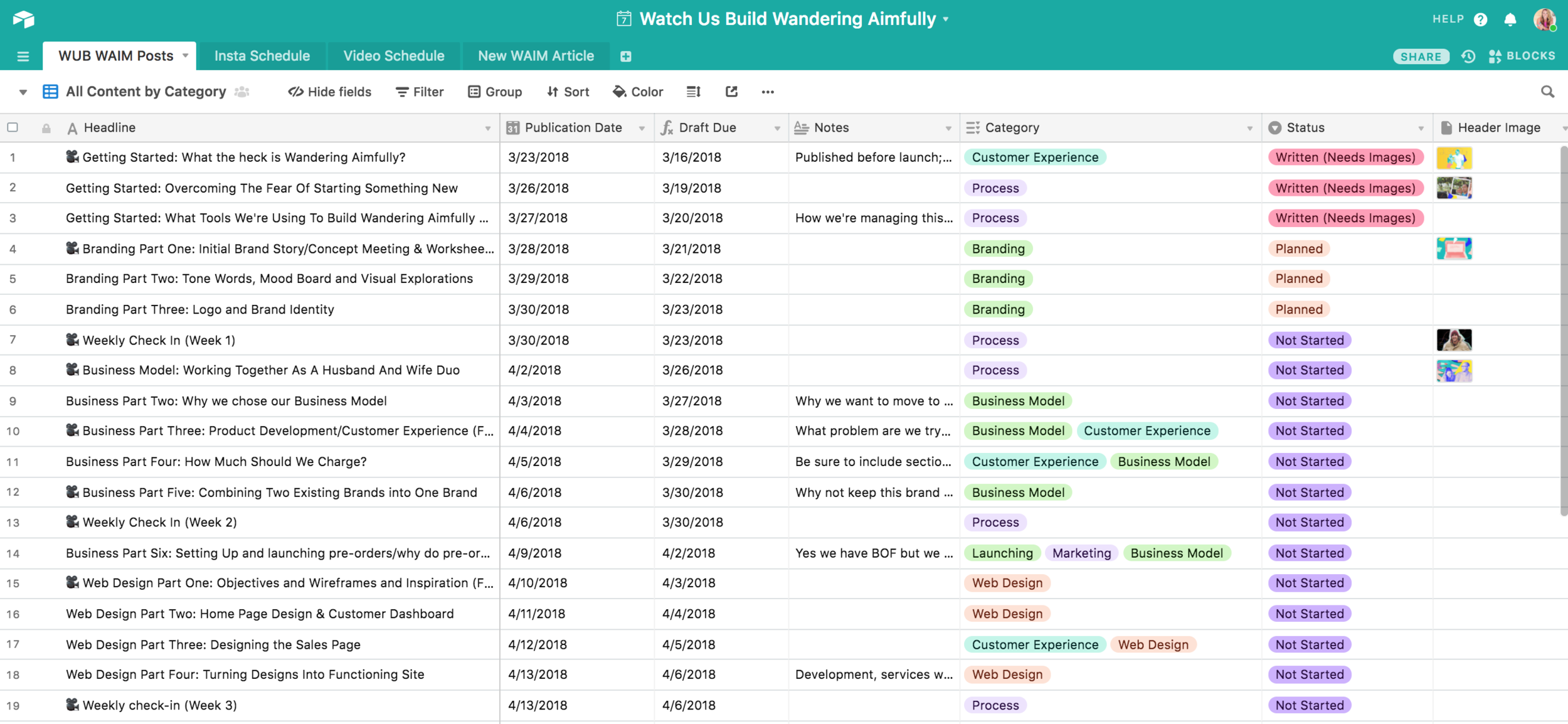Open WUB WAIM Posts tab dropdown arrow

coord(186,56)
